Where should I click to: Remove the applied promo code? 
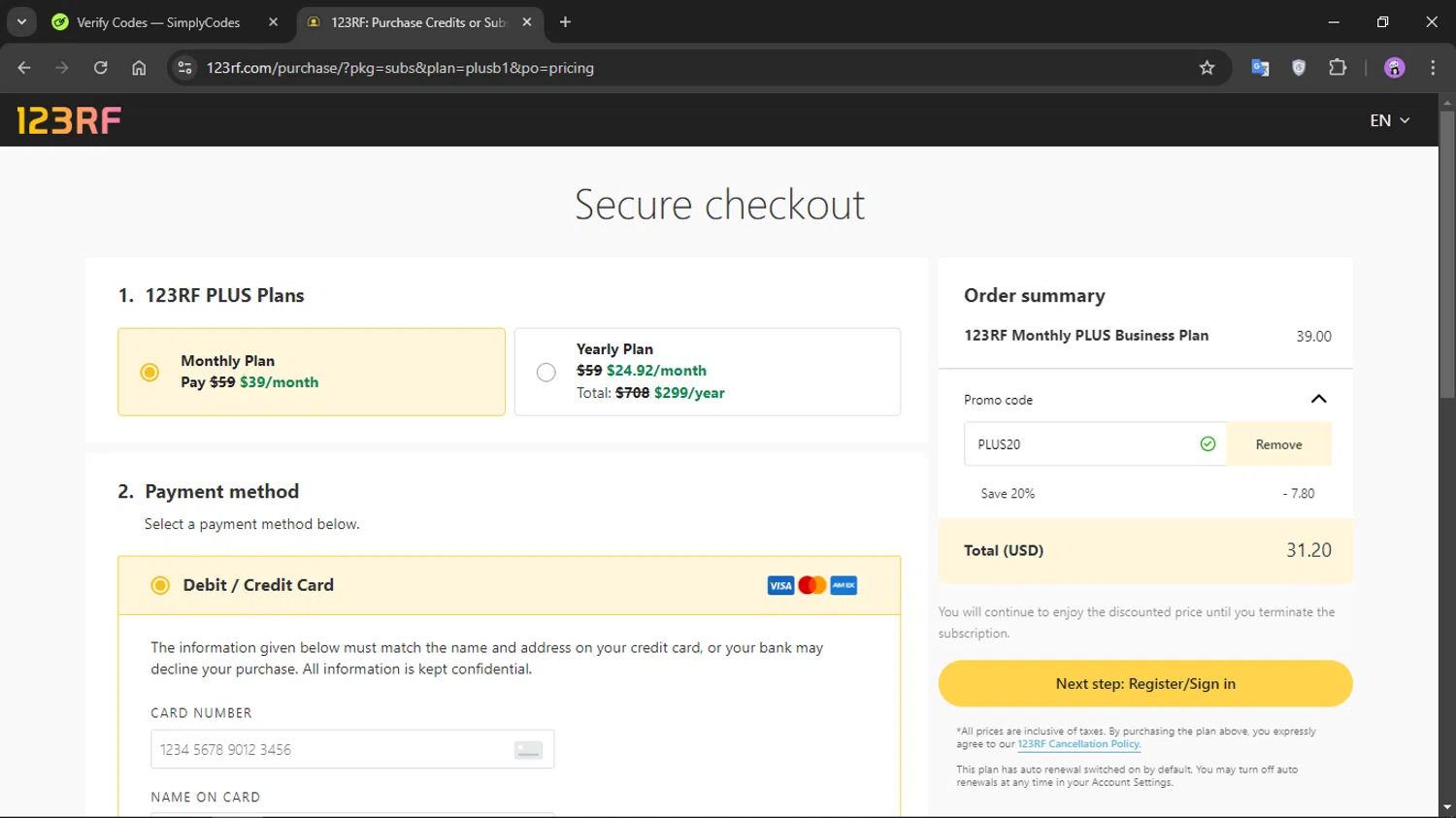point(1278,444)
